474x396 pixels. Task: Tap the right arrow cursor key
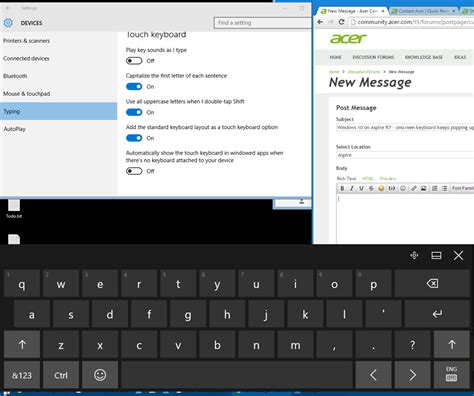tap(412, 375)
